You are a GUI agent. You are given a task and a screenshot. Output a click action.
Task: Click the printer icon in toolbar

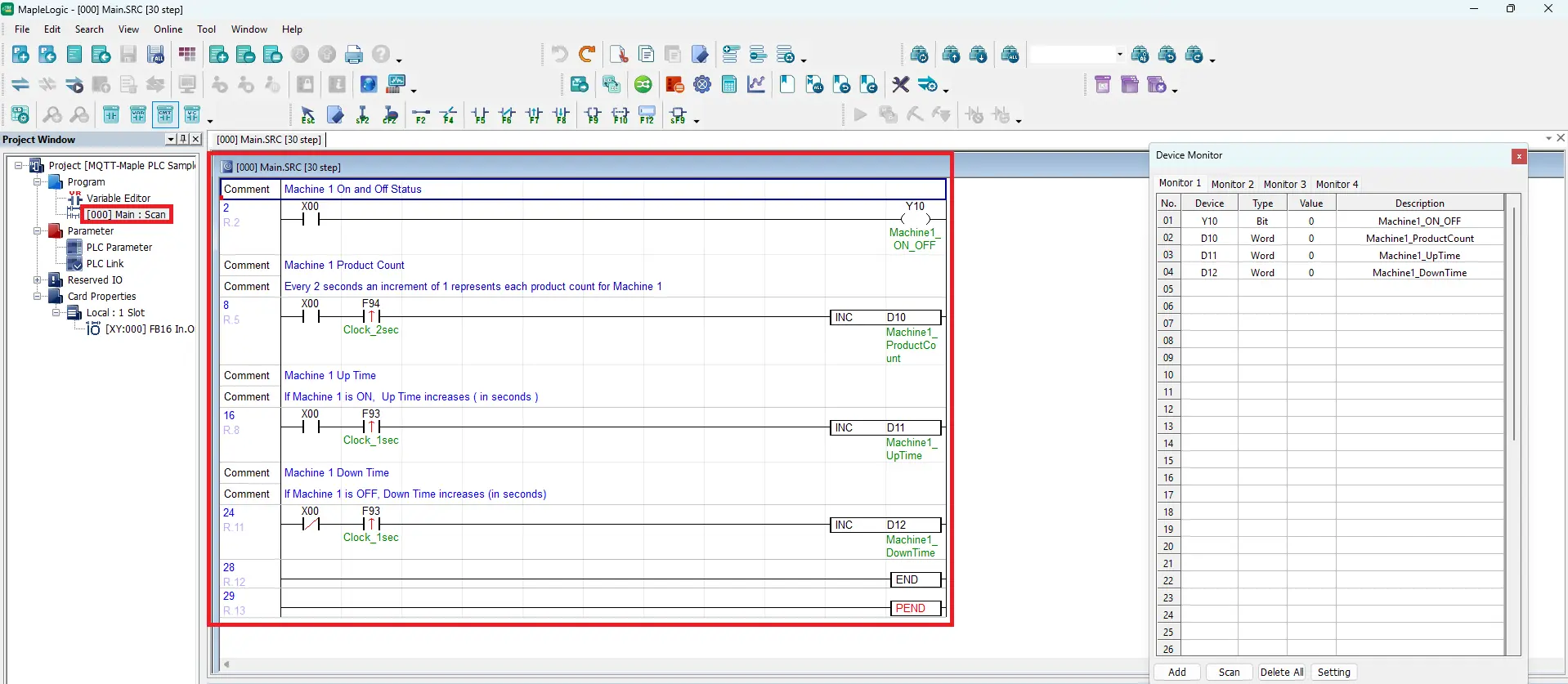click(x=354, y=55)
